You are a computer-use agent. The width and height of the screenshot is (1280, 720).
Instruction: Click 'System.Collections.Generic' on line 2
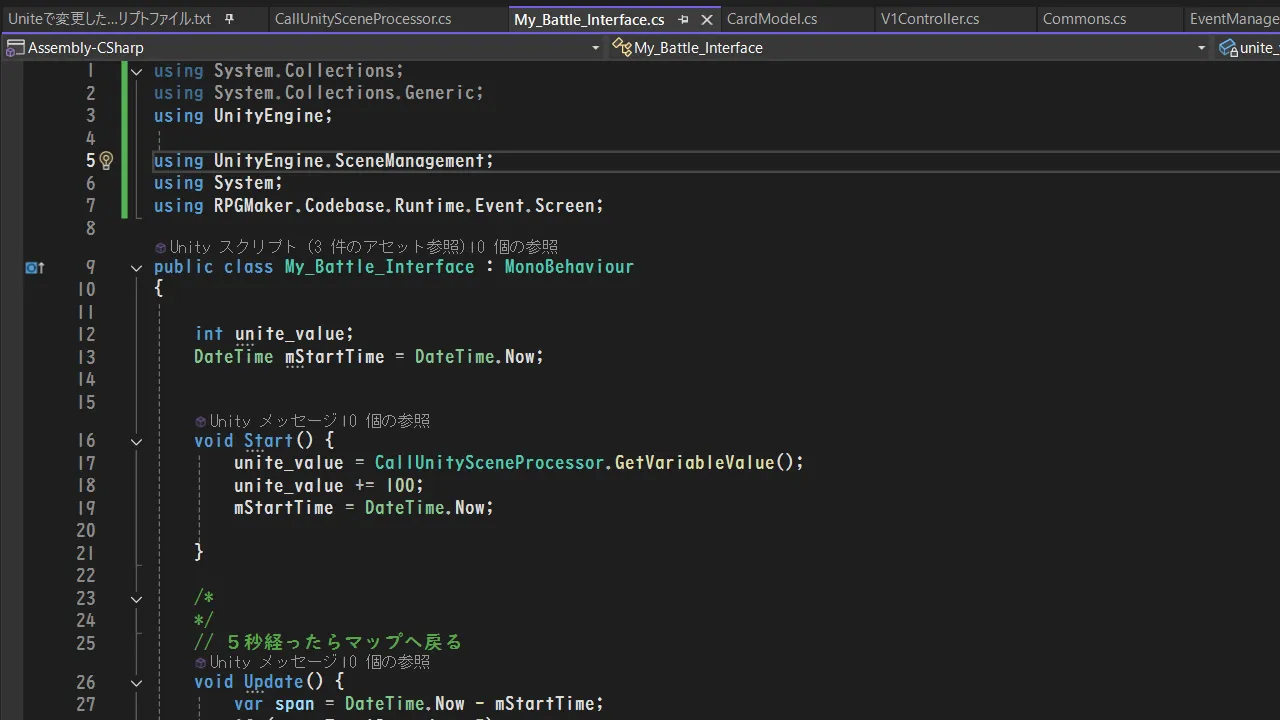[344, 93]
